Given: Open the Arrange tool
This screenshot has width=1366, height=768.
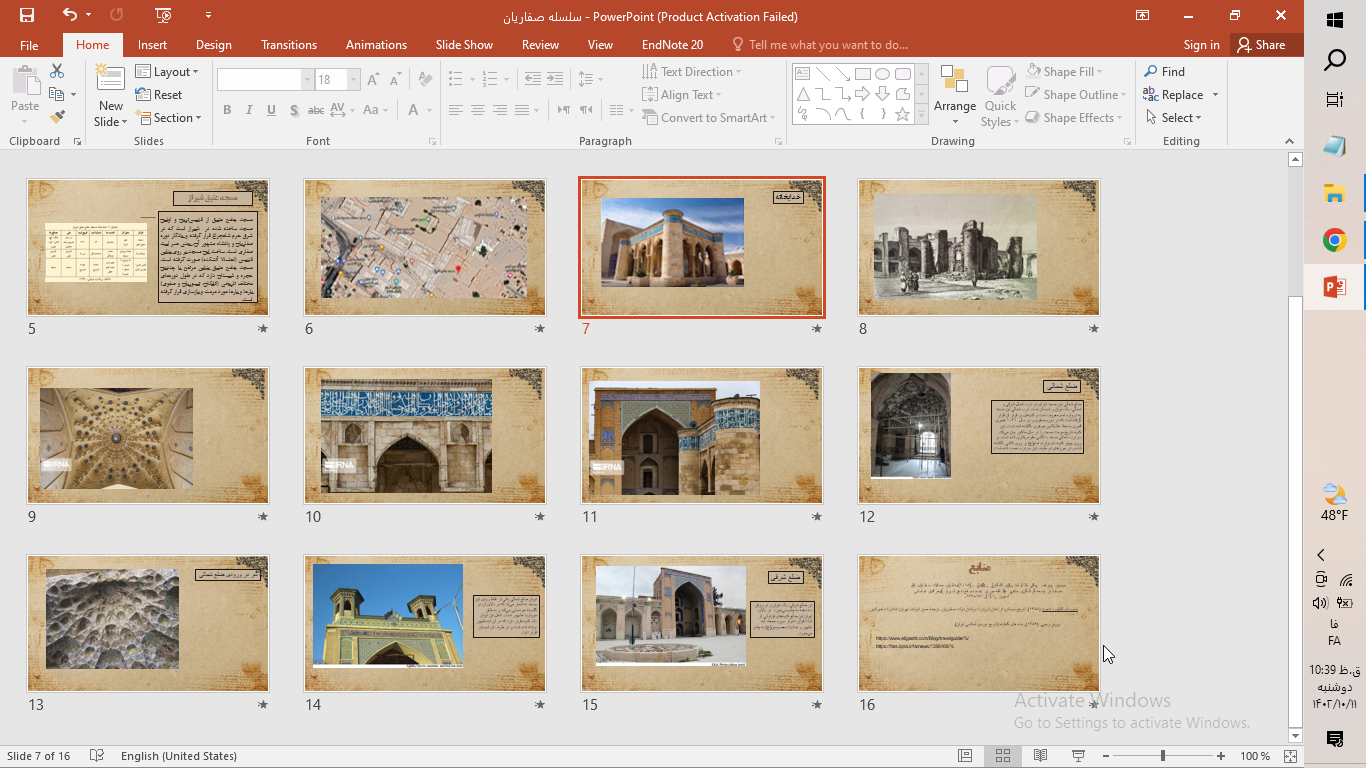Looking at the screenshot, I should [954, 92].
